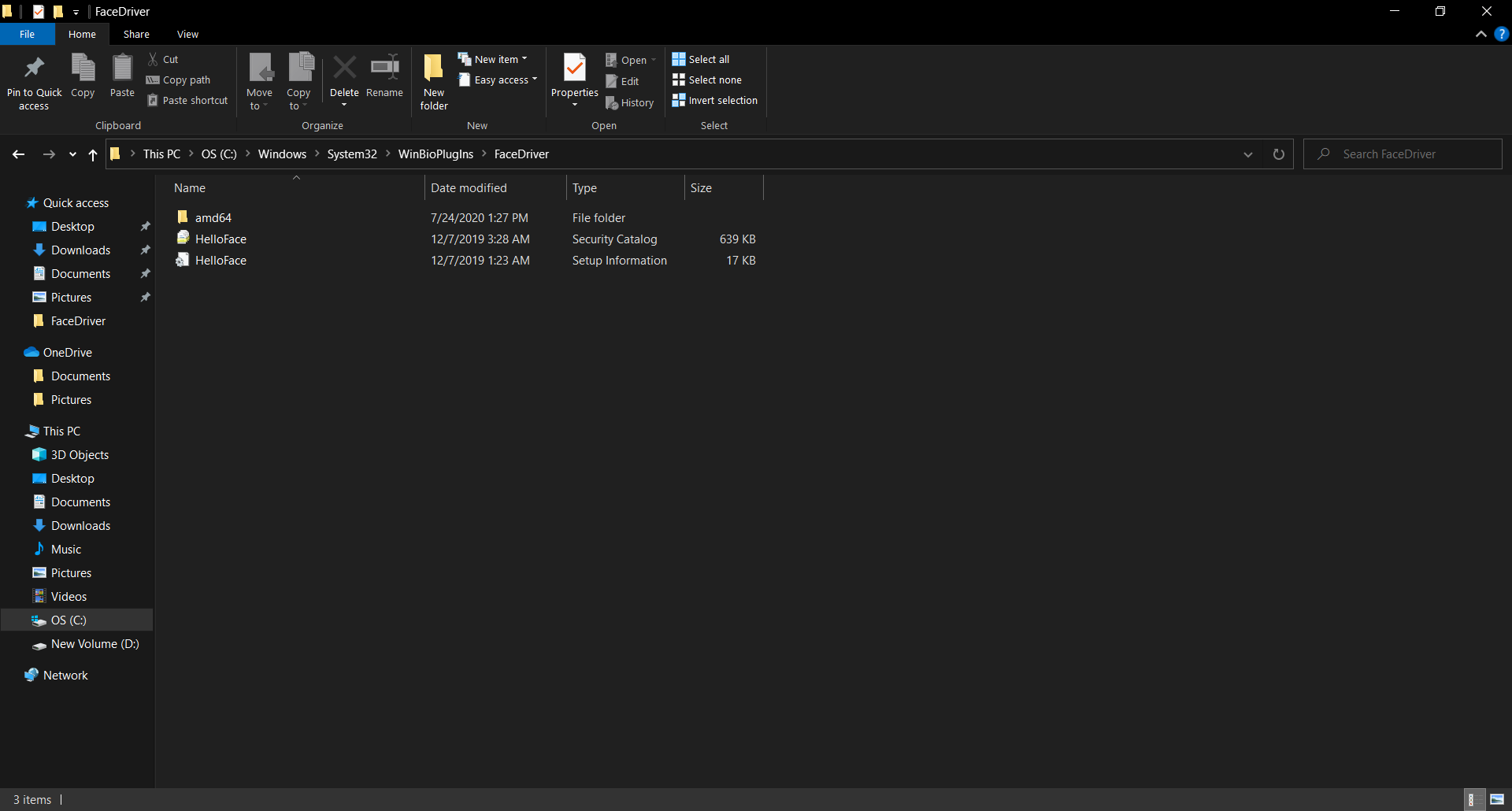Click the Rename icon
This screenshot has width=1512, height=811.
pos(385,68)
